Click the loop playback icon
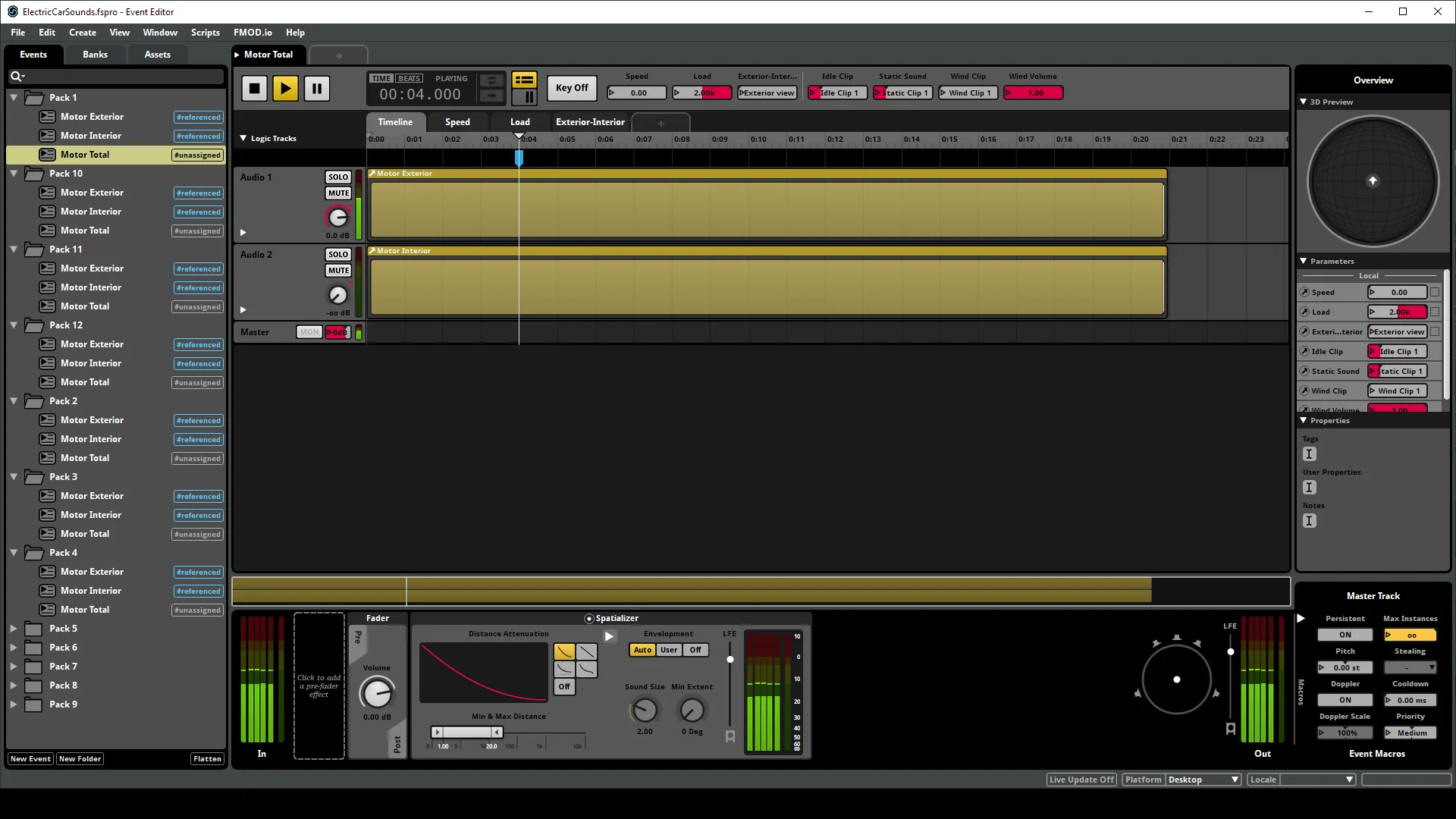The height and width of the screenshot is (819, 1456). [491, 80]
